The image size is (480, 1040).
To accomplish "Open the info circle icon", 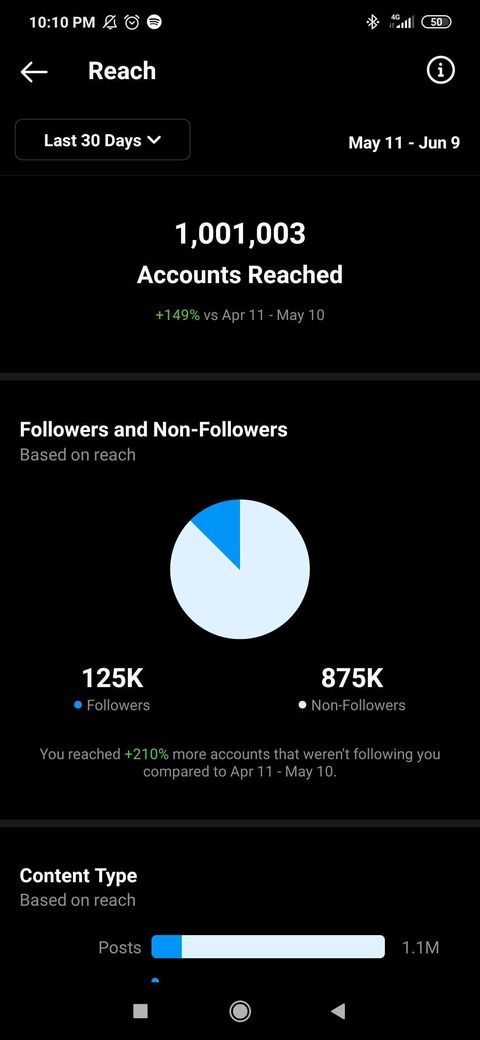I will [x=440, y=70].
